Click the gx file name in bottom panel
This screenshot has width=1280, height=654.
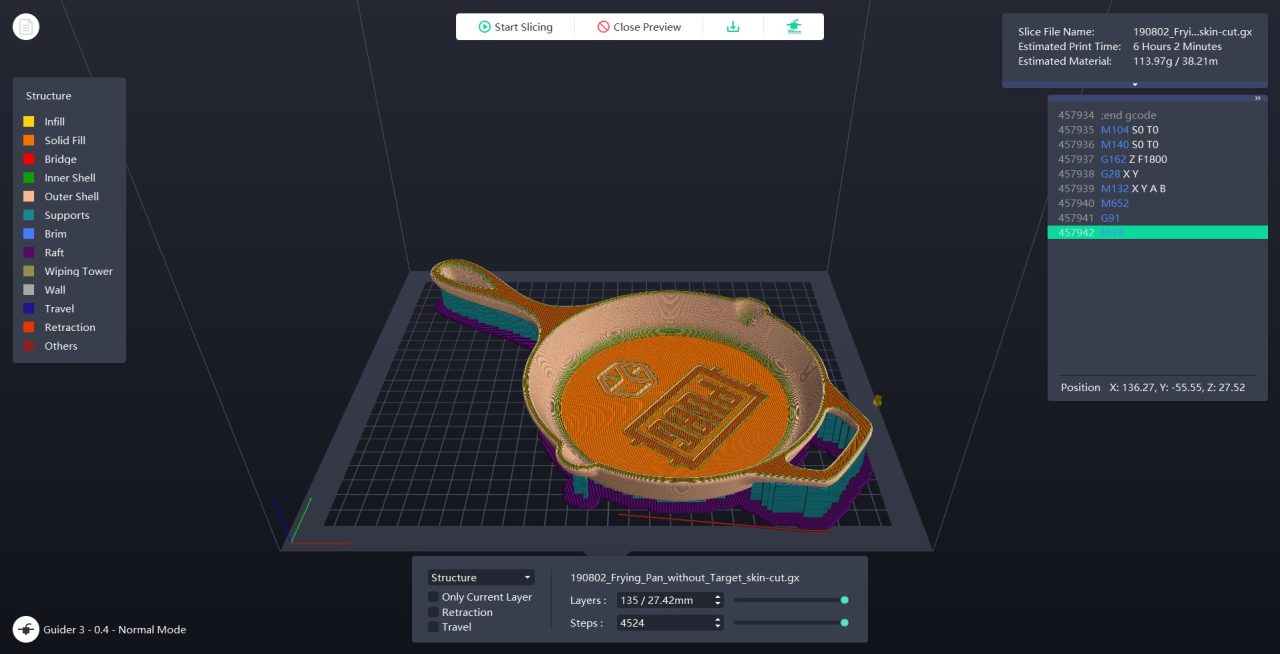pos(684,578)
